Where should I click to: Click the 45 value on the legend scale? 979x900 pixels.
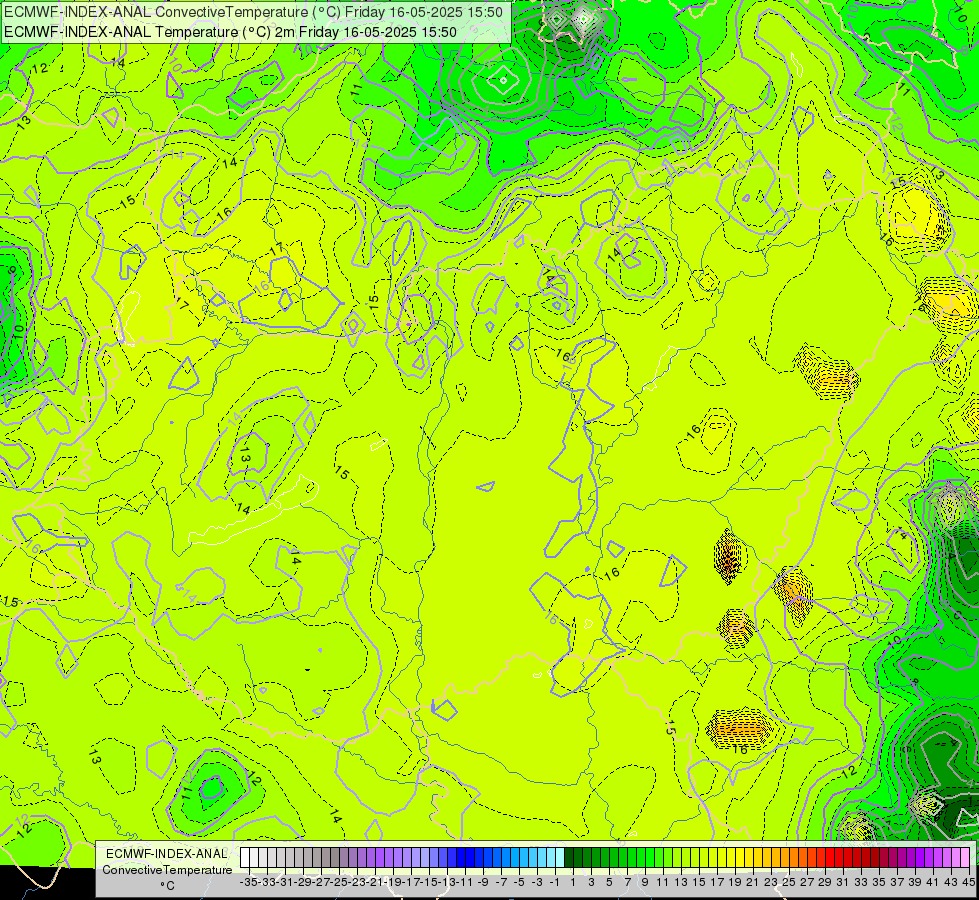(x=968, y=883)
